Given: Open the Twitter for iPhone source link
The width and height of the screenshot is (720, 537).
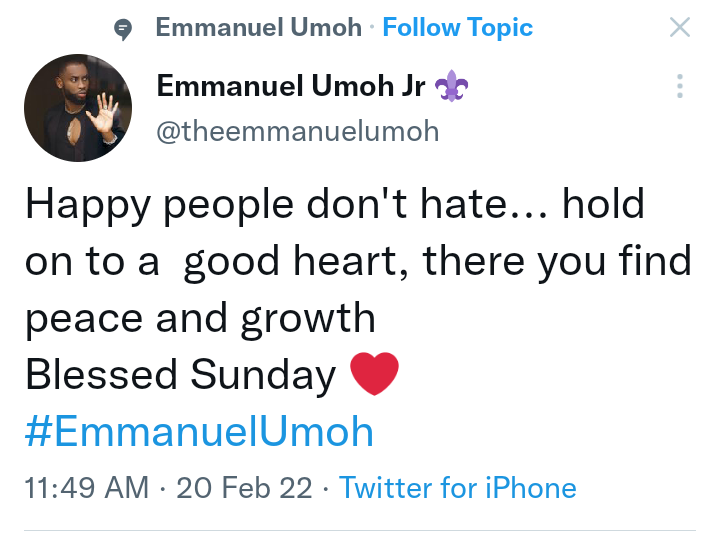Looking at the screenshot, I should coord(458,488).
